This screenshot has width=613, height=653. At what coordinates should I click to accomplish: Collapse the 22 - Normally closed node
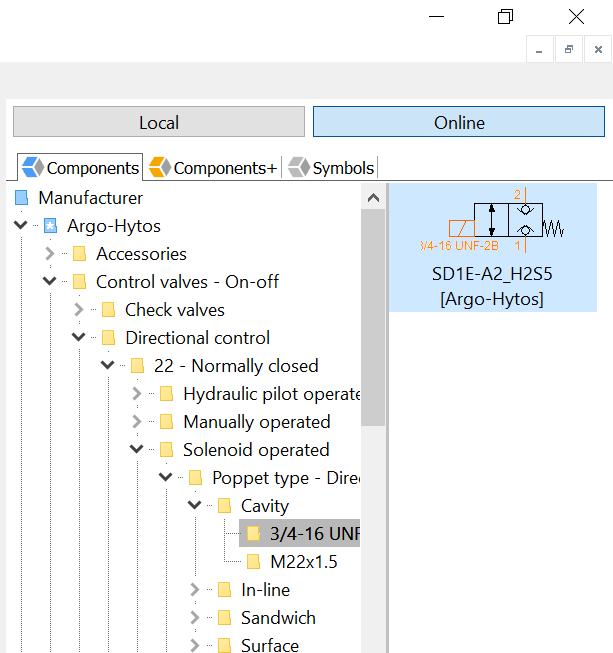point(107,365)
